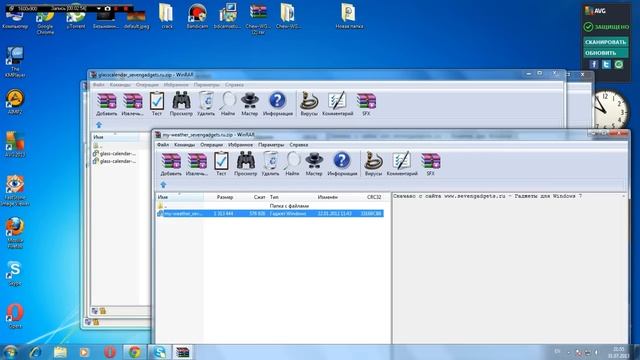This screenshot has width=640, height=360.
Task: Click Тест in the glasscalendar WinRAR window
Action: [x=157, y=104]
